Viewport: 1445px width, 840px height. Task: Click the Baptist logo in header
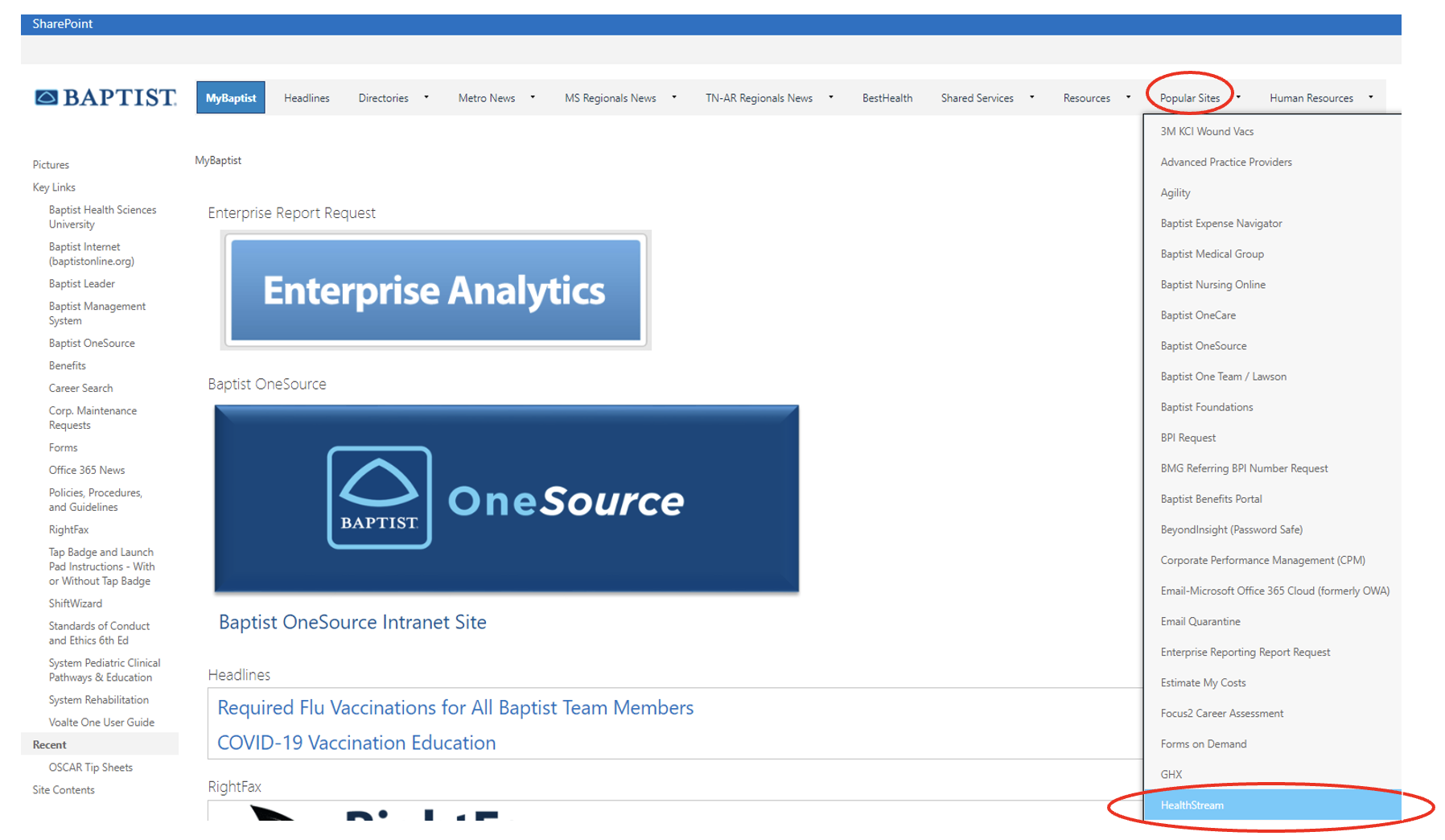coord(105,98)
